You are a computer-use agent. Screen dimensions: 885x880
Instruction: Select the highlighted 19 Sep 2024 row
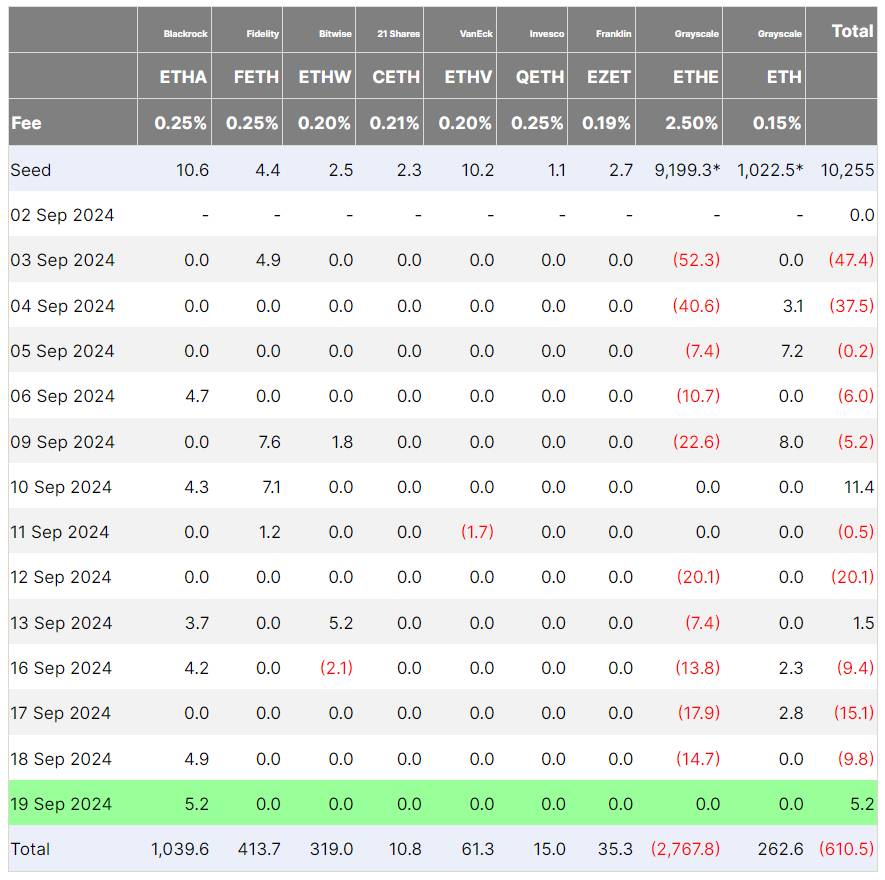coord(442,803)
